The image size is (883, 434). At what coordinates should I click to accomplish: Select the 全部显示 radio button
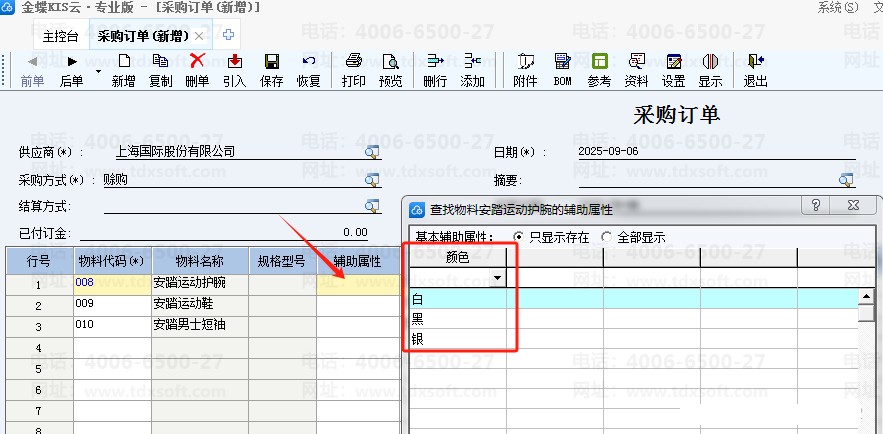(x=606, y=237)
